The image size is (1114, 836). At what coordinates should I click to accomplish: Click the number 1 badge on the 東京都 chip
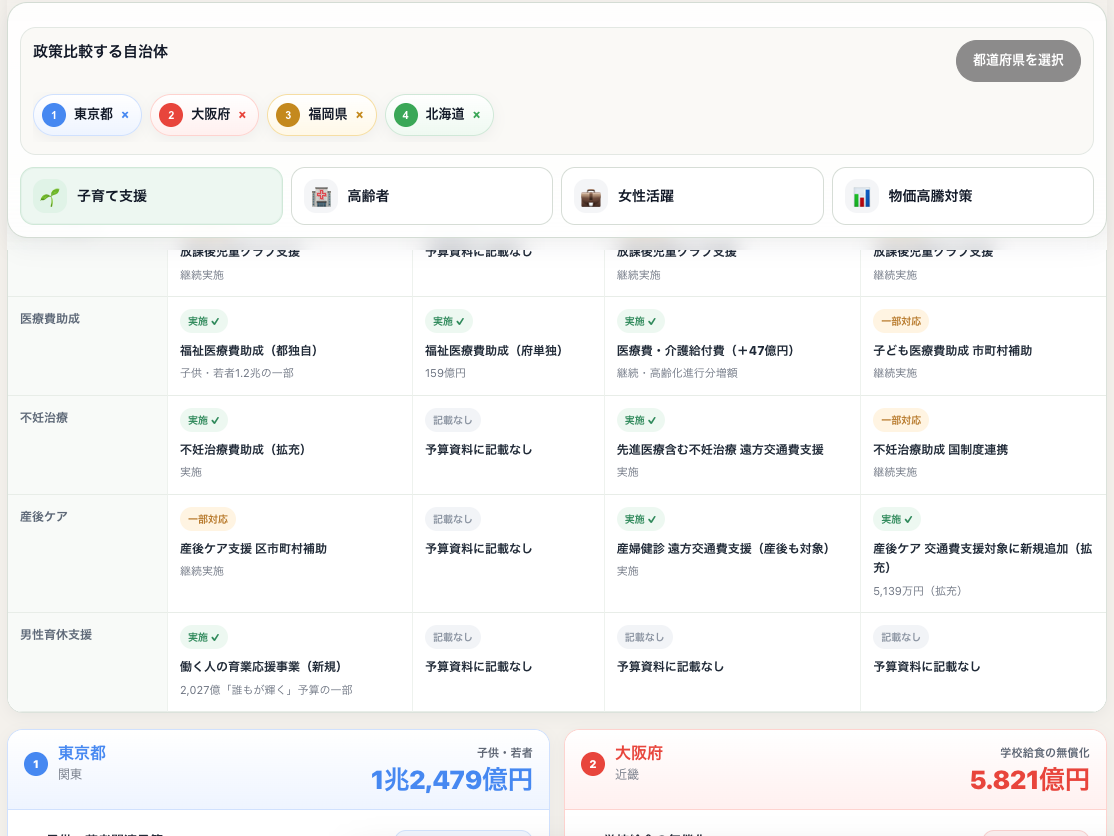pos(53,115)
